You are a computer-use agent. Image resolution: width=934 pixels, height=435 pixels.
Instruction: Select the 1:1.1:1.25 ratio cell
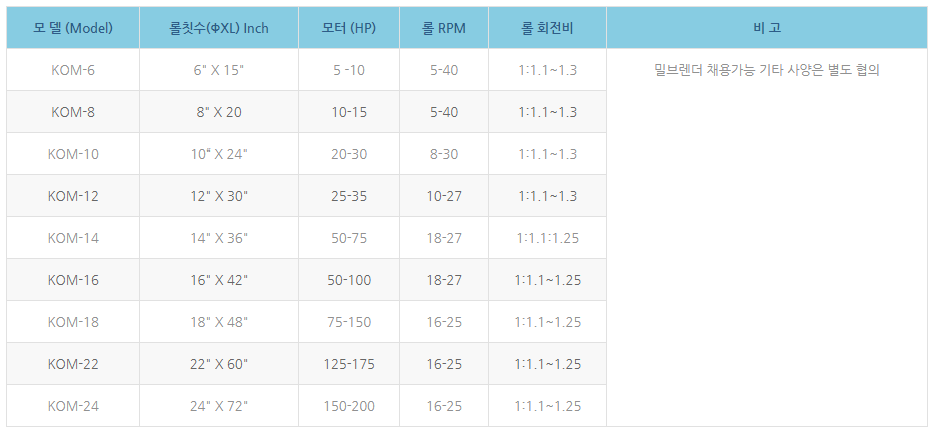(547, 238)
